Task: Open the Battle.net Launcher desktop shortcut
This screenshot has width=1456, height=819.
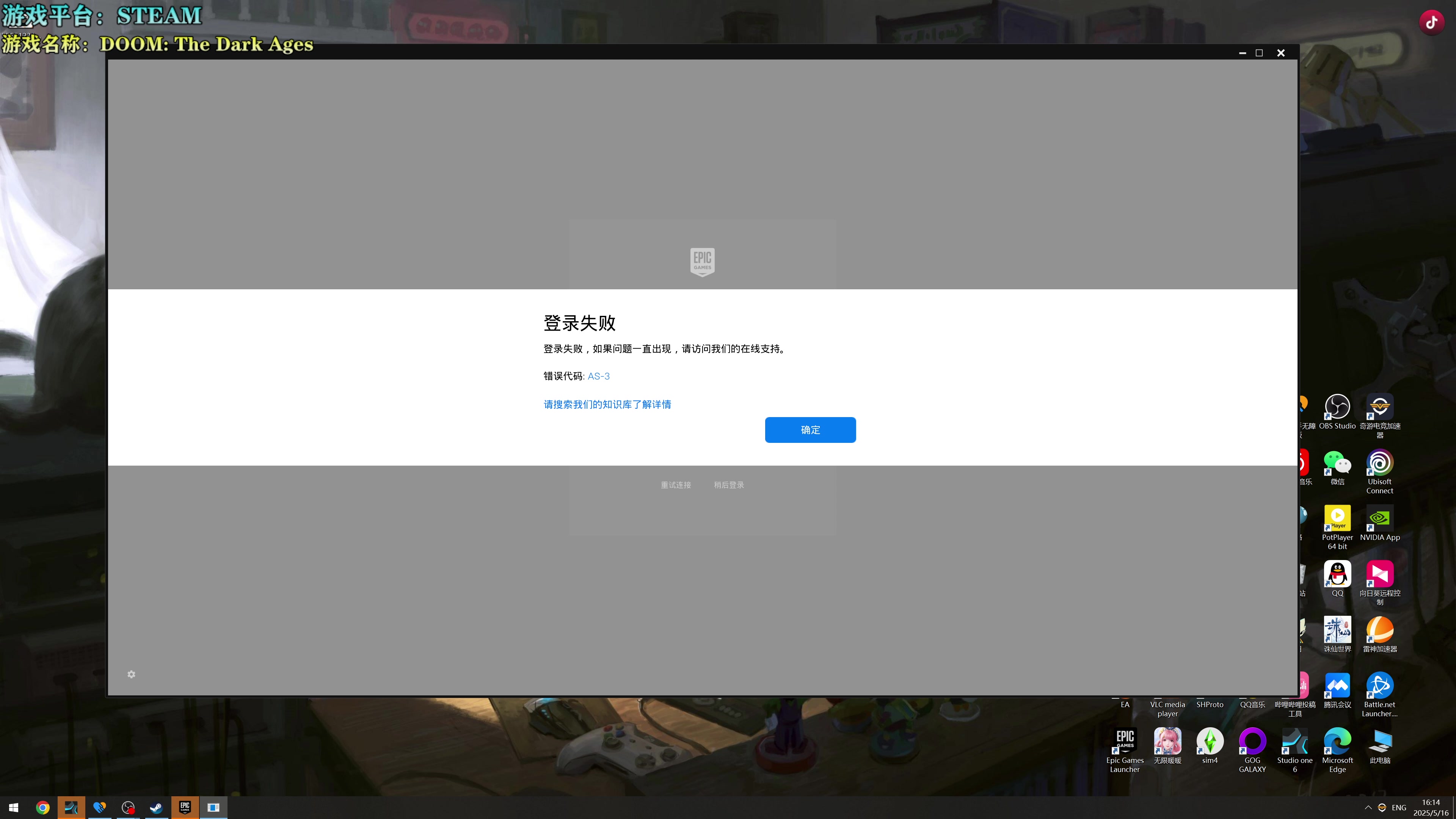Action: pyautogui.click(x=1380, y=695)
